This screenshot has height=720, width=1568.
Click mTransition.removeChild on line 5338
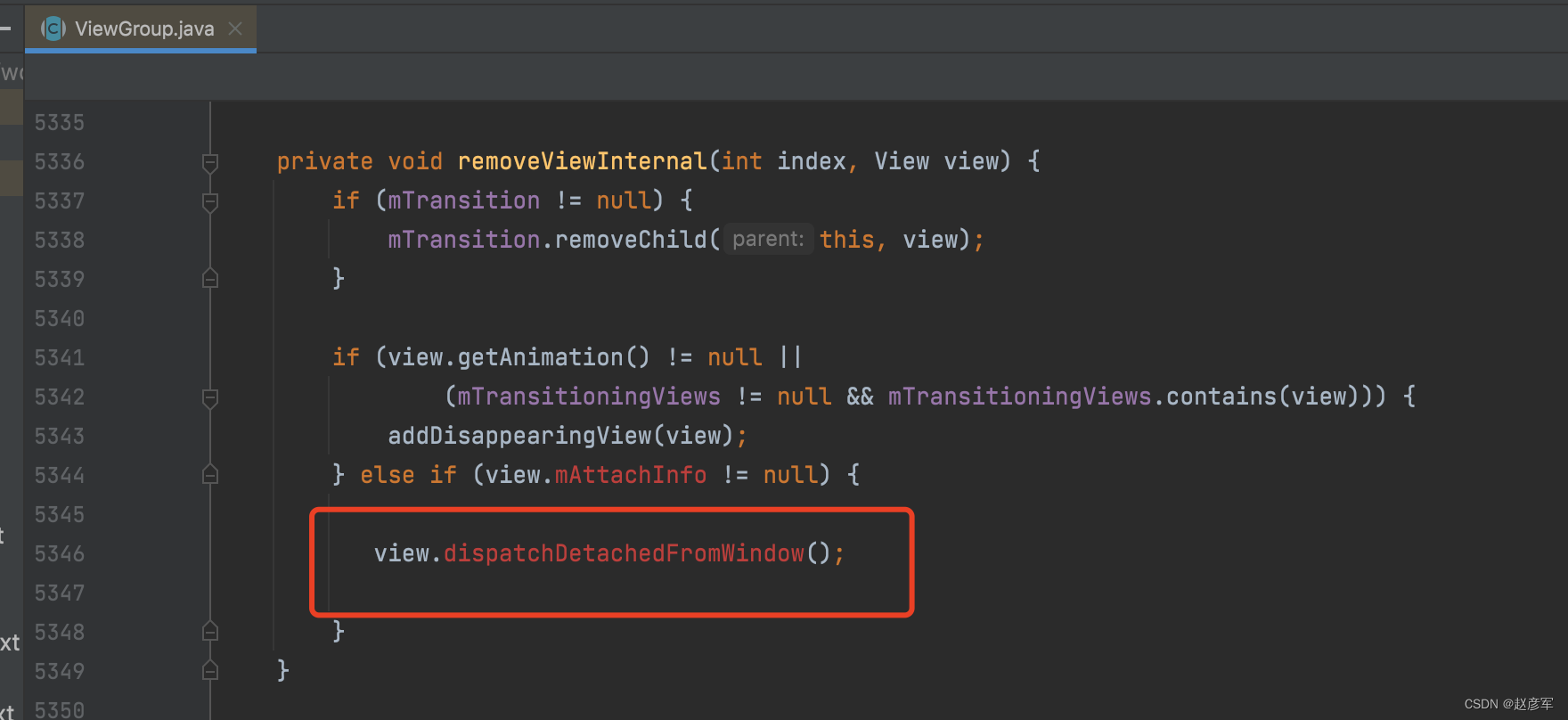547,240
